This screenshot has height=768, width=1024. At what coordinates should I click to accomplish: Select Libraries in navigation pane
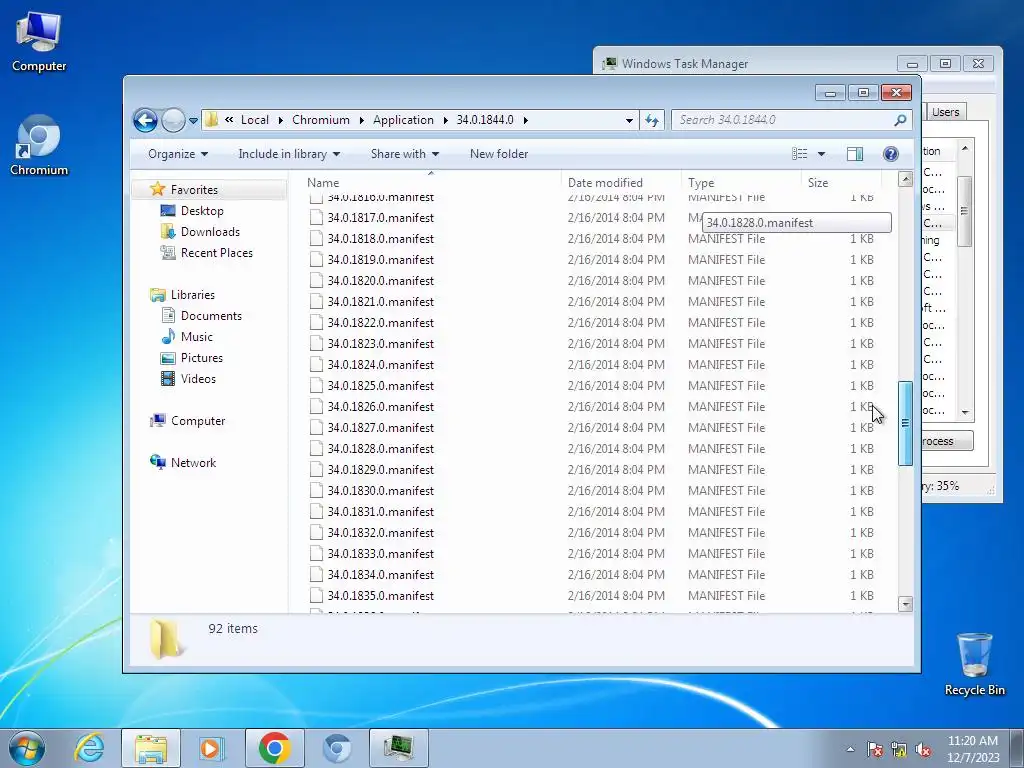(x=193, y=295)
